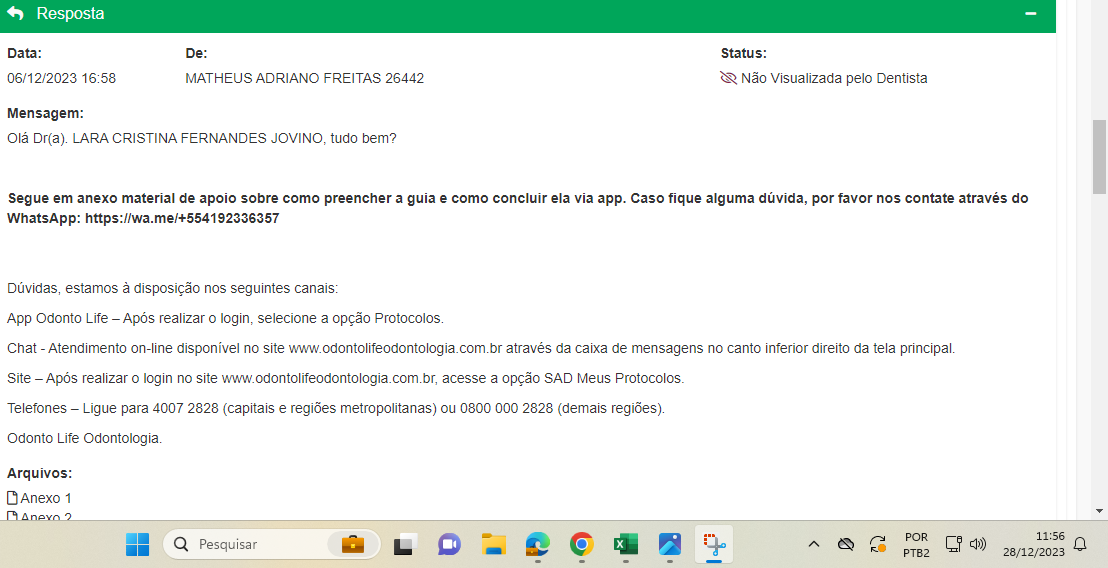Viewport: 1108px width, 568px height.
Task: Click the not-viewed eye-slash status icon
Action: tap(728, 78)
